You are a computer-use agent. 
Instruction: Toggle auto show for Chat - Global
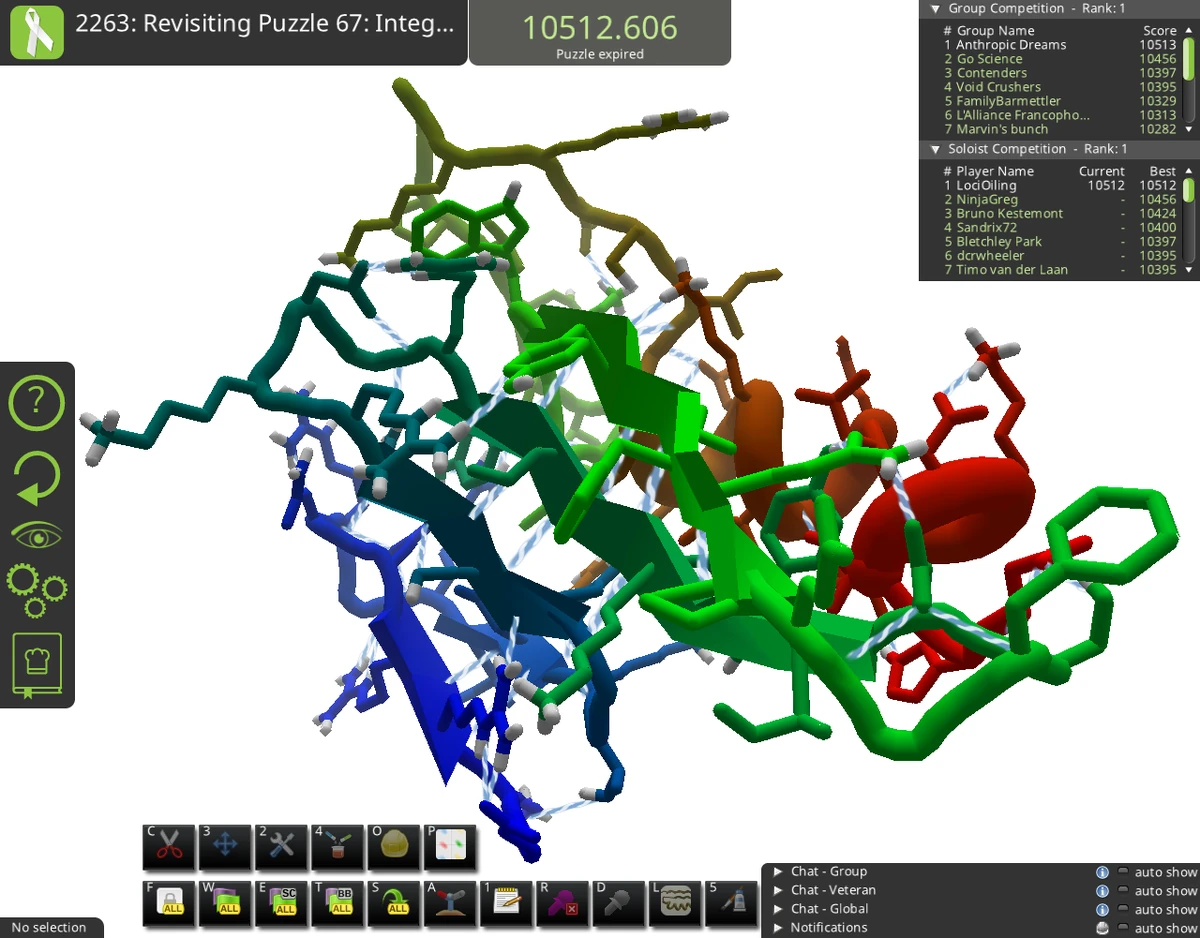coord(1122,908)
